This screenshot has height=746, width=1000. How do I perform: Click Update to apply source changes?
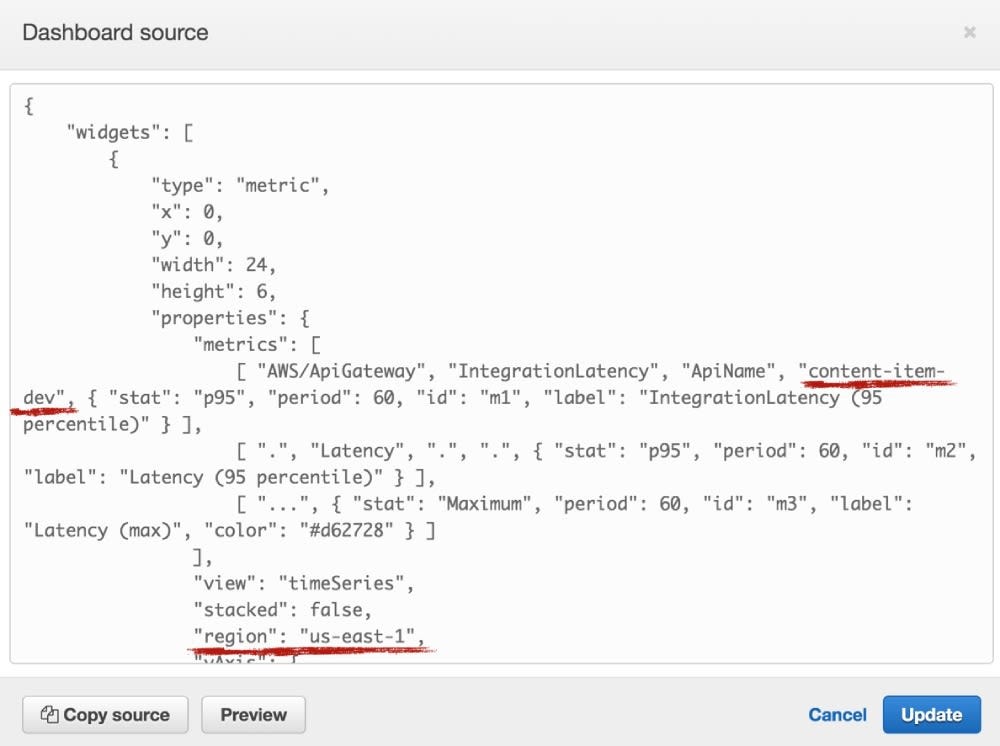(931, 715)
